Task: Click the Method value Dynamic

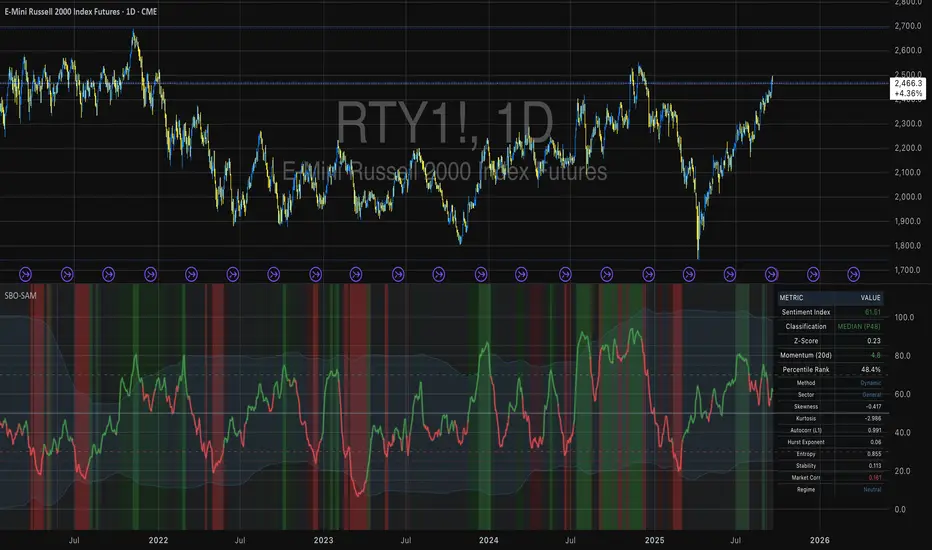Action: (x=871, y=383)
